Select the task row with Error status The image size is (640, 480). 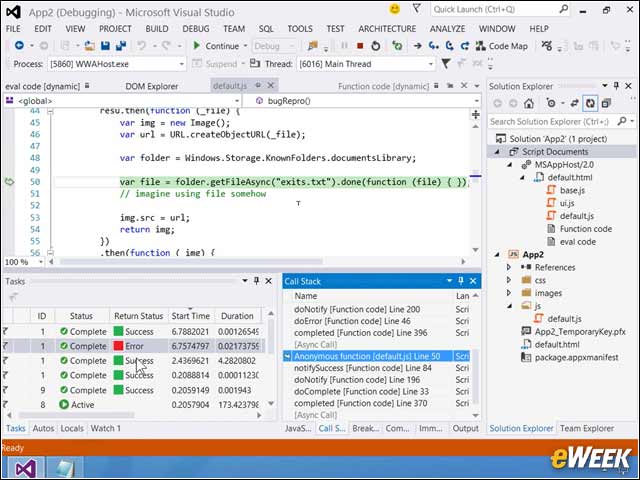pyautogui.click(x=134, y=346)
